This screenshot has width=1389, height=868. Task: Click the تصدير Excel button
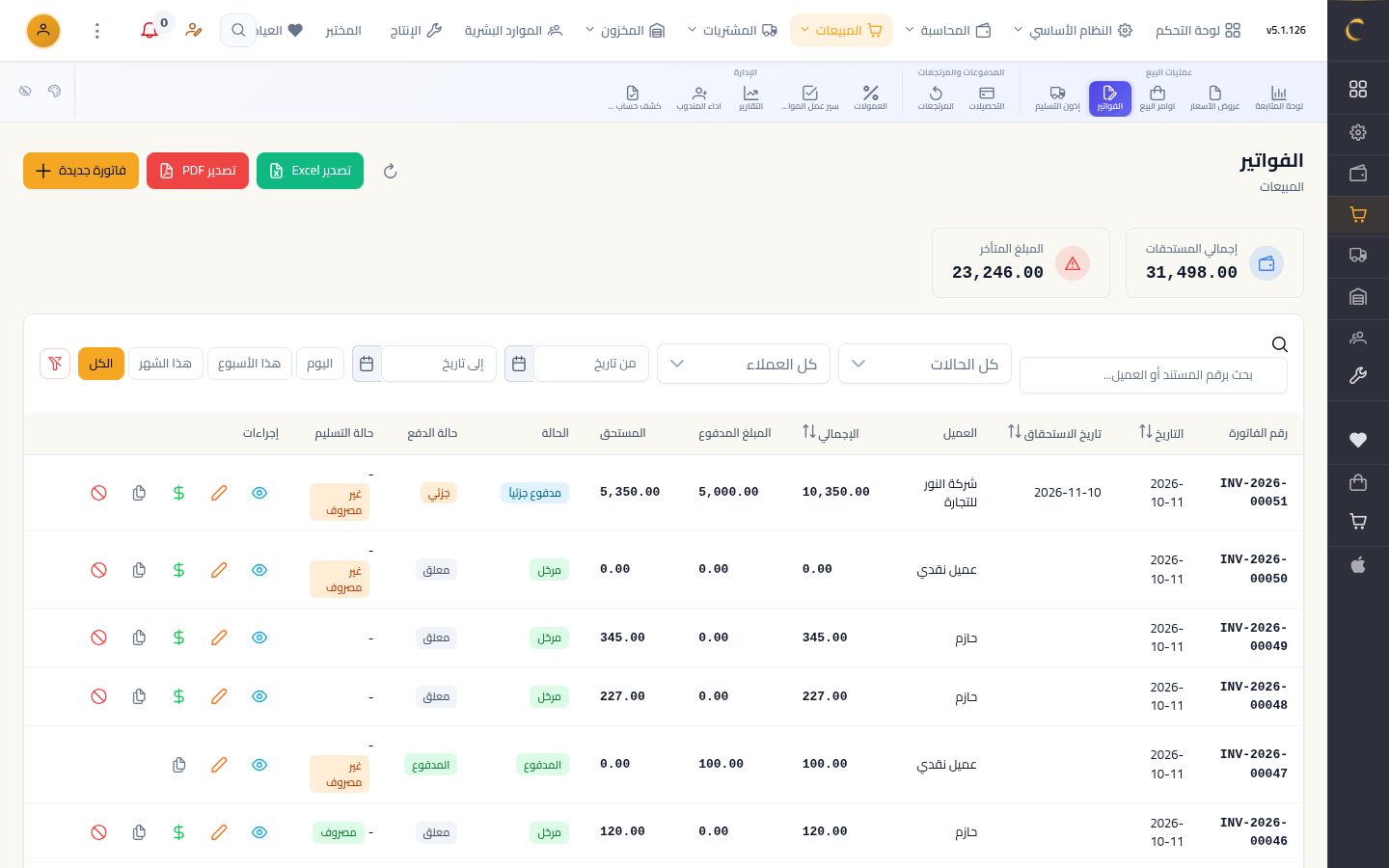[310, 171]
